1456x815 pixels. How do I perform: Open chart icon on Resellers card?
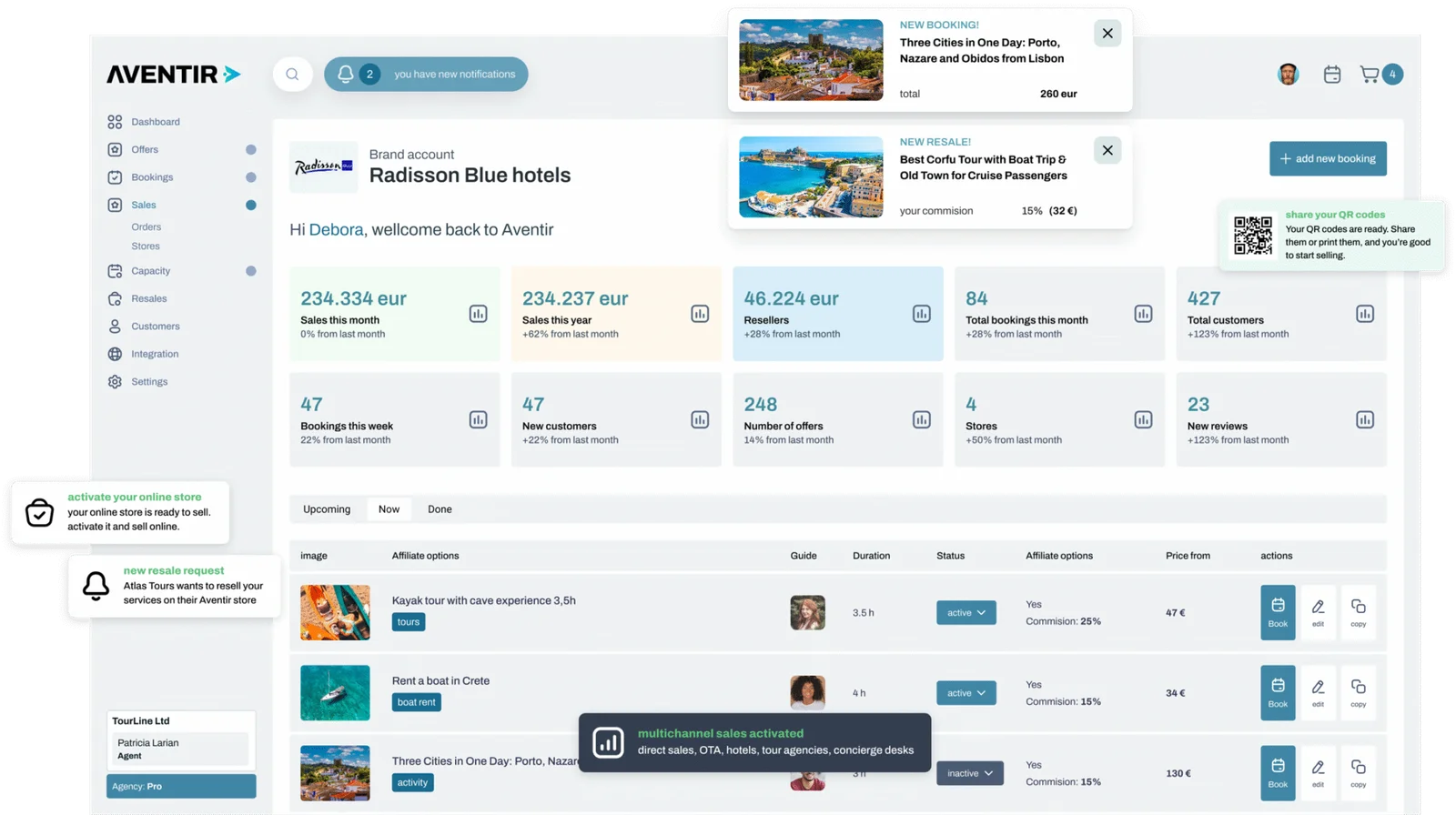[922, 314]
